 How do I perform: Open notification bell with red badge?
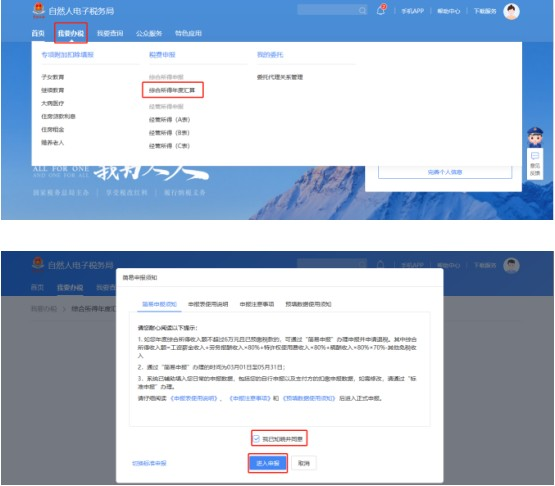click(x=381, y=10)
